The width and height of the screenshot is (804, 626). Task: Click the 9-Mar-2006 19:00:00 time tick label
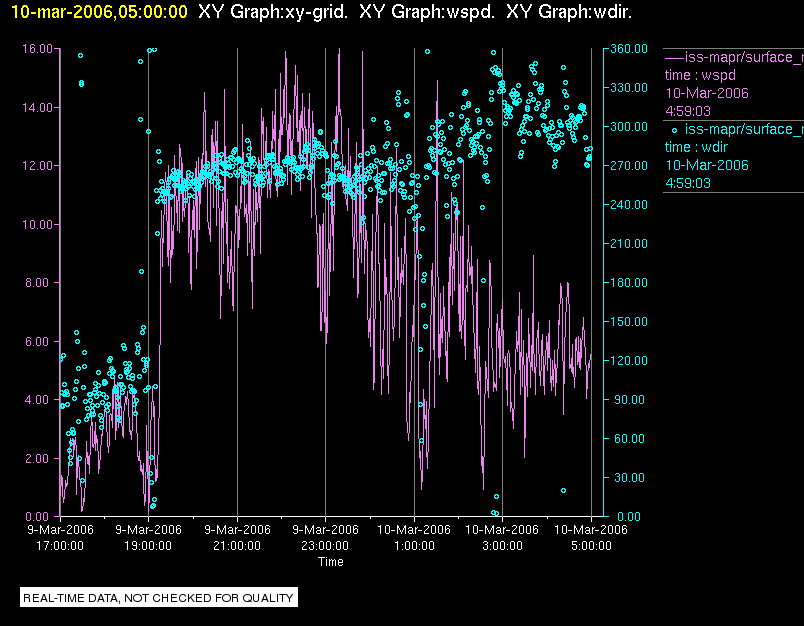(148, 537)
